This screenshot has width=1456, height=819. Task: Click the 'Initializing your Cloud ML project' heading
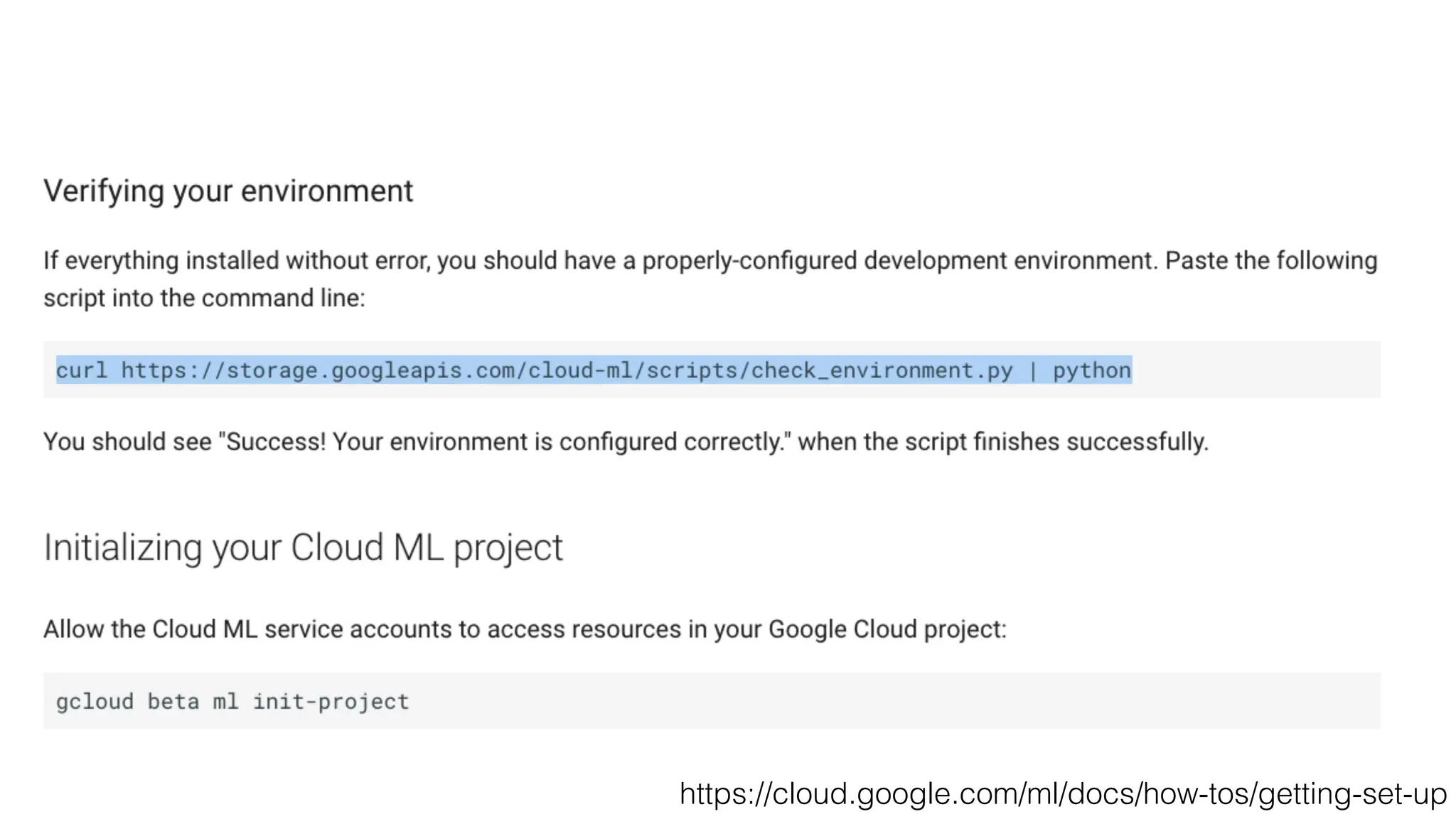coord(303,548)
